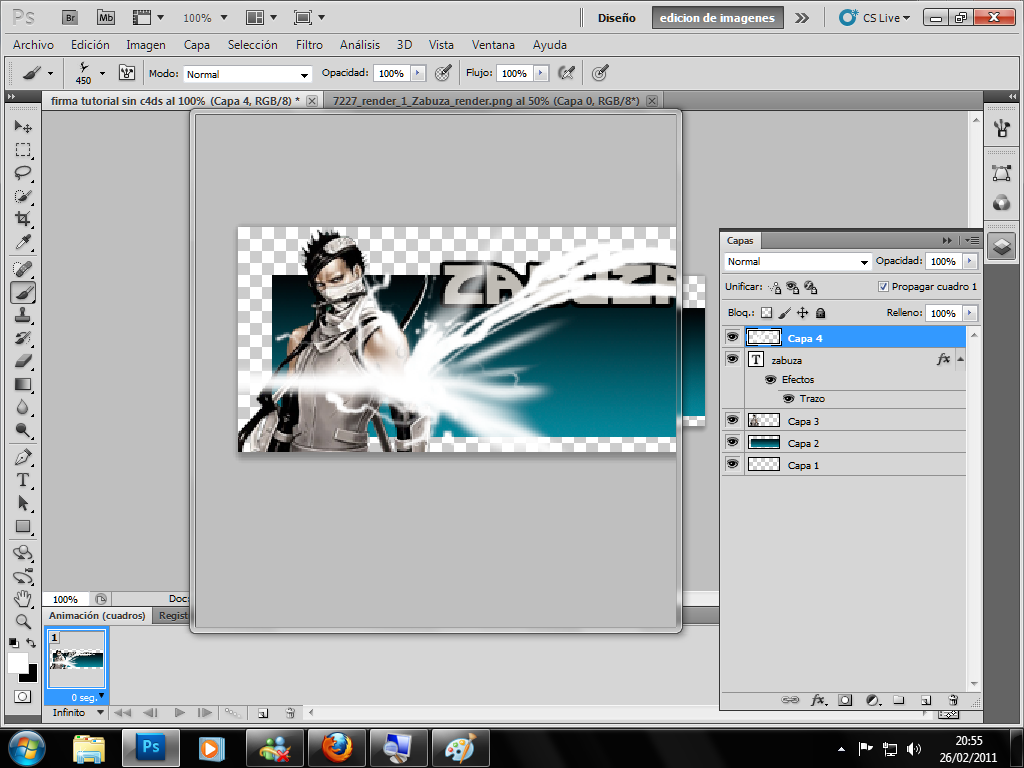Collapse the zabuza layer effects list

tap(960, 359)
